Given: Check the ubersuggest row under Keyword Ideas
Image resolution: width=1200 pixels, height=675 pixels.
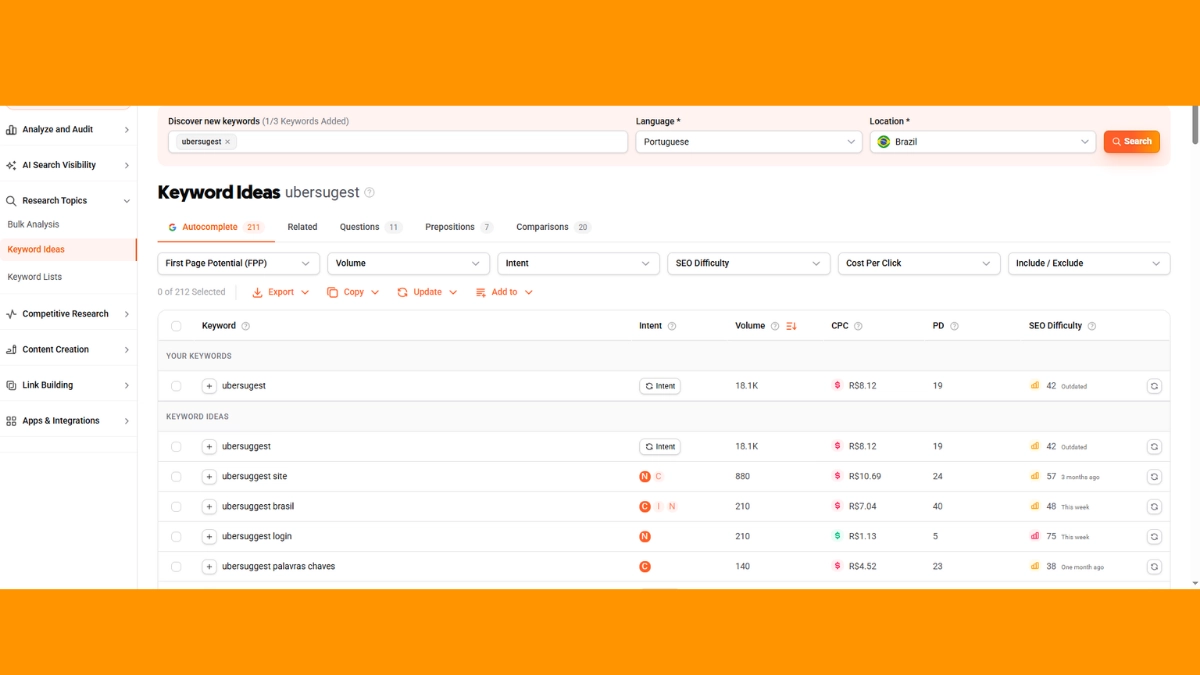Looking at the screenshot, I should pos(176,447).
